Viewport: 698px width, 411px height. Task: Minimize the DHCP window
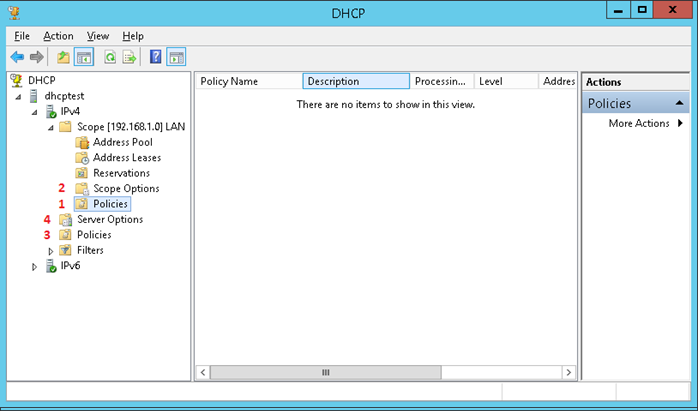point(618,10)
